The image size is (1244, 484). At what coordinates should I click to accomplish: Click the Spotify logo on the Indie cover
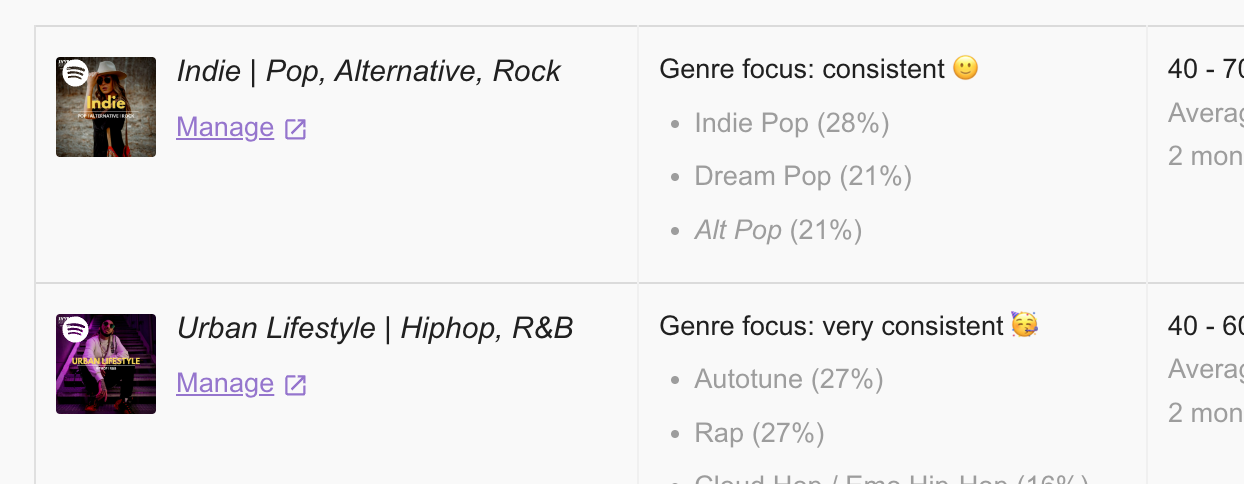(x=76, y=75)
